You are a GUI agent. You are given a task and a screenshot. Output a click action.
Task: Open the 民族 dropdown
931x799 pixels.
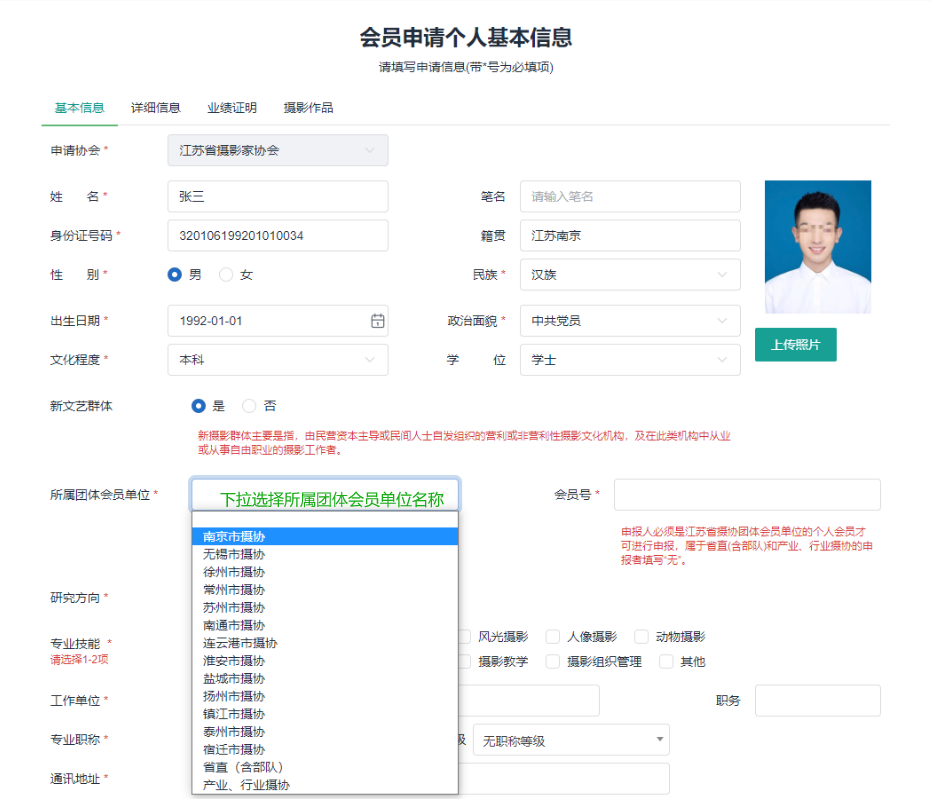coord(629,273)
